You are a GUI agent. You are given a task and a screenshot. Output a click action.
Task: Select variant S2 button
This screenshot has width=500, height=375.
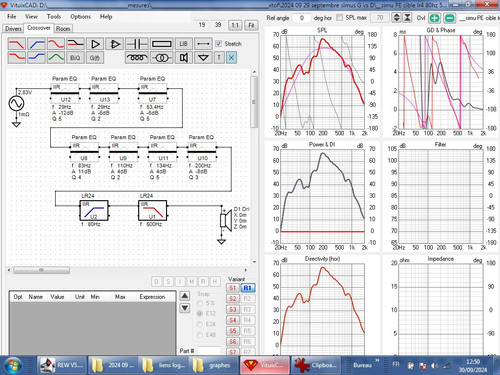tap(233, 299)
